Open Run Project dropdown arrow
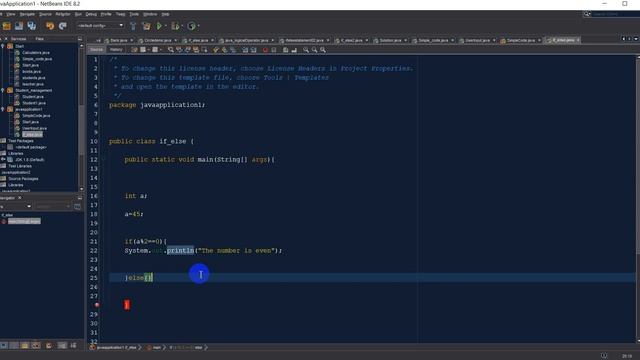The height and width of the screenshot is (360, 640). pyautogui.click(x=165, y=26)
